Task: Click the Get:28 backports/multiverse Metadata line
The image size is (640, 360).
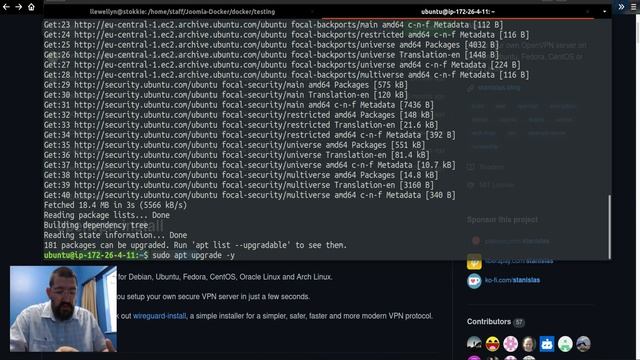Action: coord(287,75)
